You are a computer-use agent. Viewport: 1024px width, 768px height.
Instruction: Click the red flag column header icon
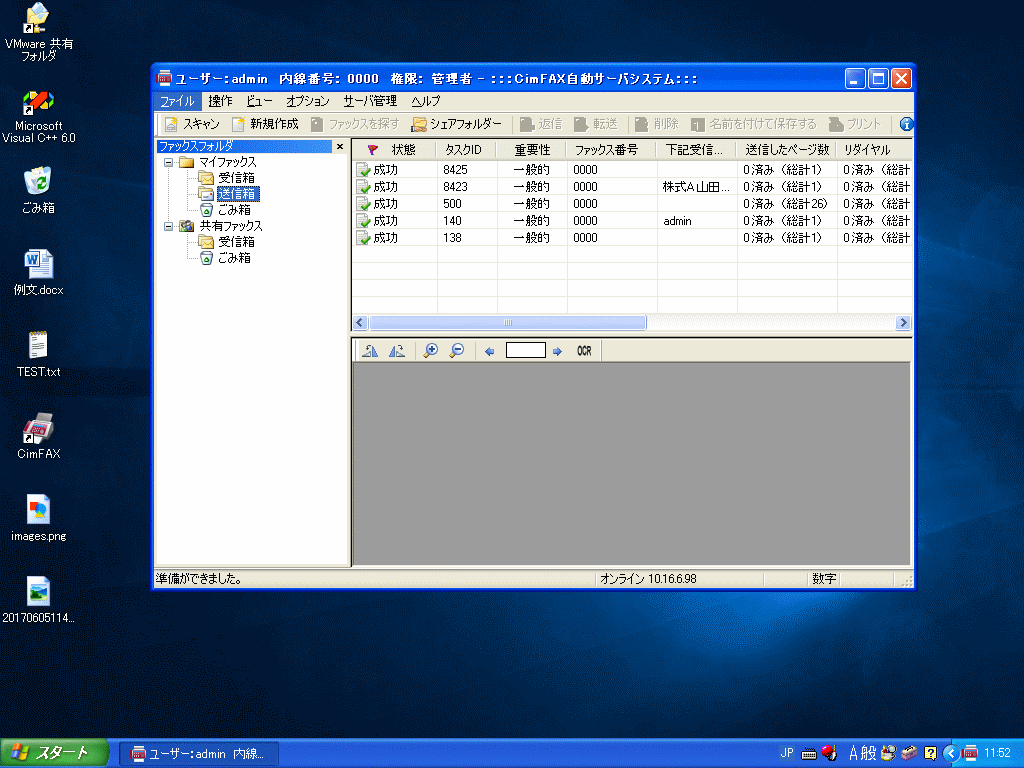point(373,150)
